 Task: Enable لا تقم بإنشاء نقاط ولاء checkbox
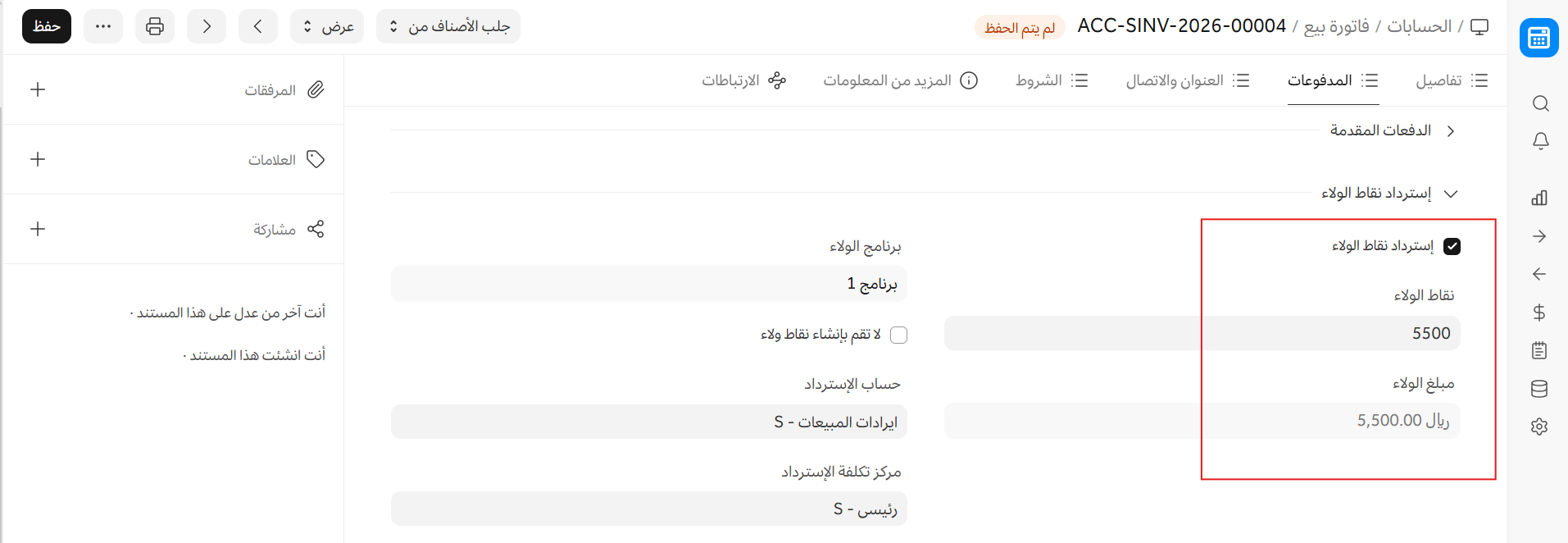(898, 335)
